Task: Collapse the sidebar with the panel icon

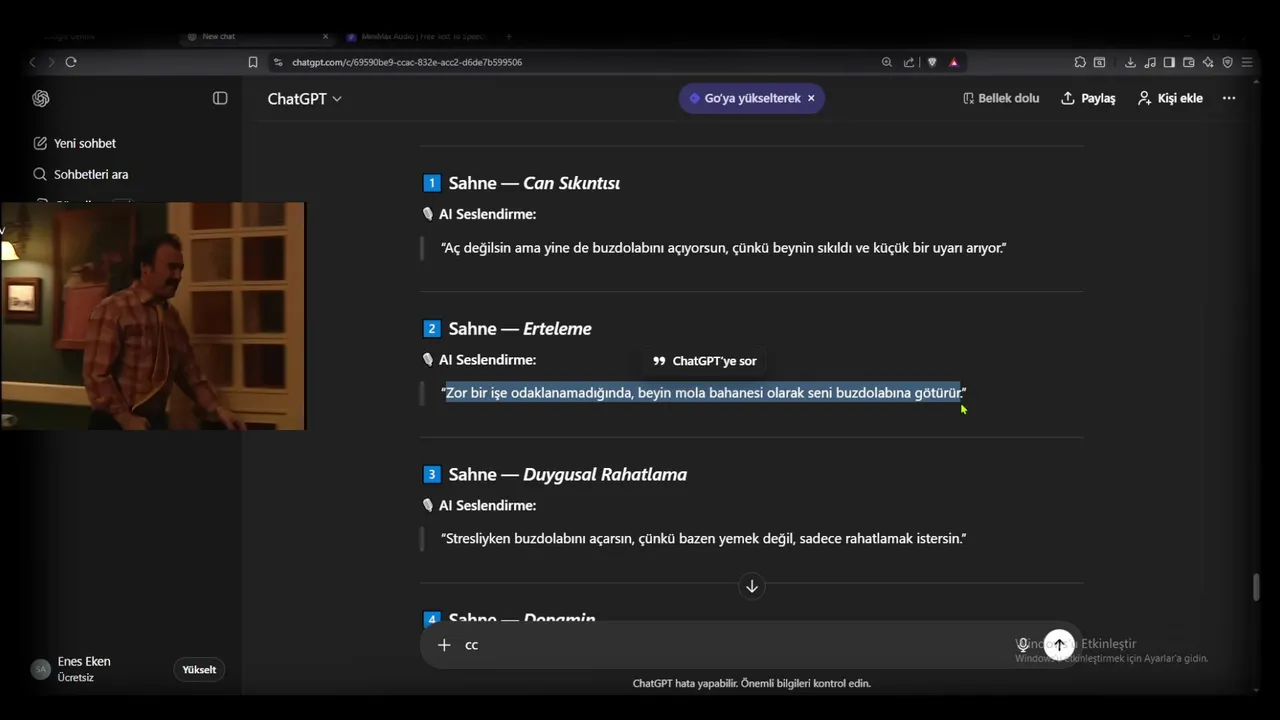Action: [x=220, y=98]
